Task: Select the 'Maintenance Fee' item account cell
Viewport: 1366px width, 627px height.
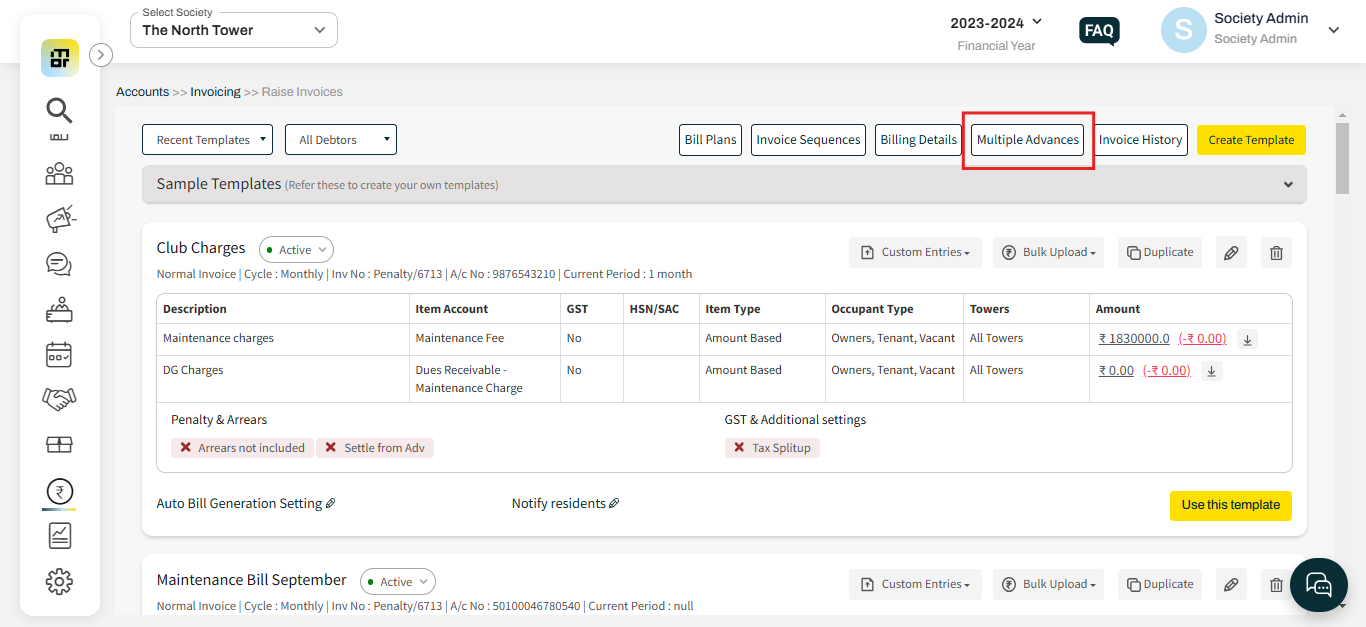Action: [485, 339]
